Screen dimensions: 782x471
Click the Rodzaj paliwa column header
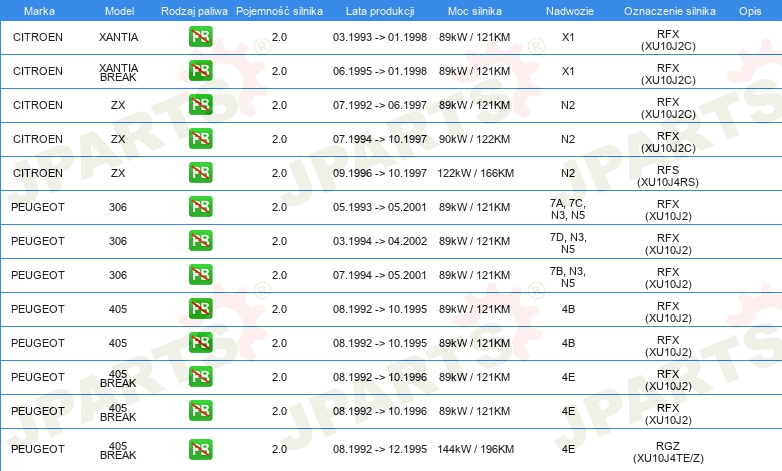click(194, 11)
